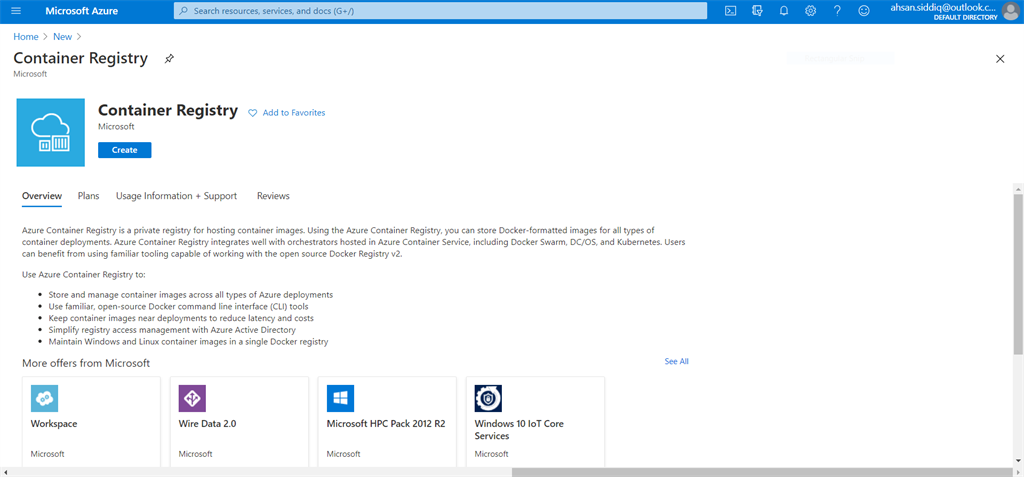
Task: Click the Create button
Action: coord(125,150)
